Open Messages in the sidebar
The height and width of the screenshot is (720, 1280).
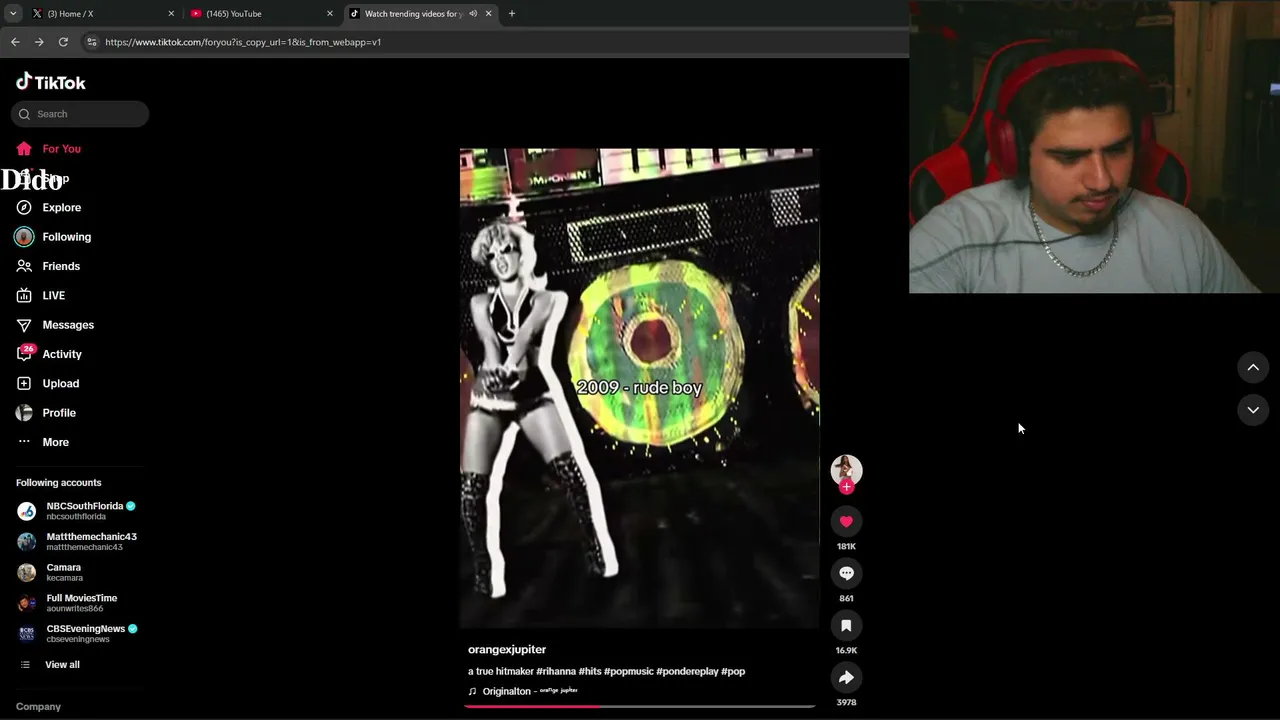(x=68, y=325)
